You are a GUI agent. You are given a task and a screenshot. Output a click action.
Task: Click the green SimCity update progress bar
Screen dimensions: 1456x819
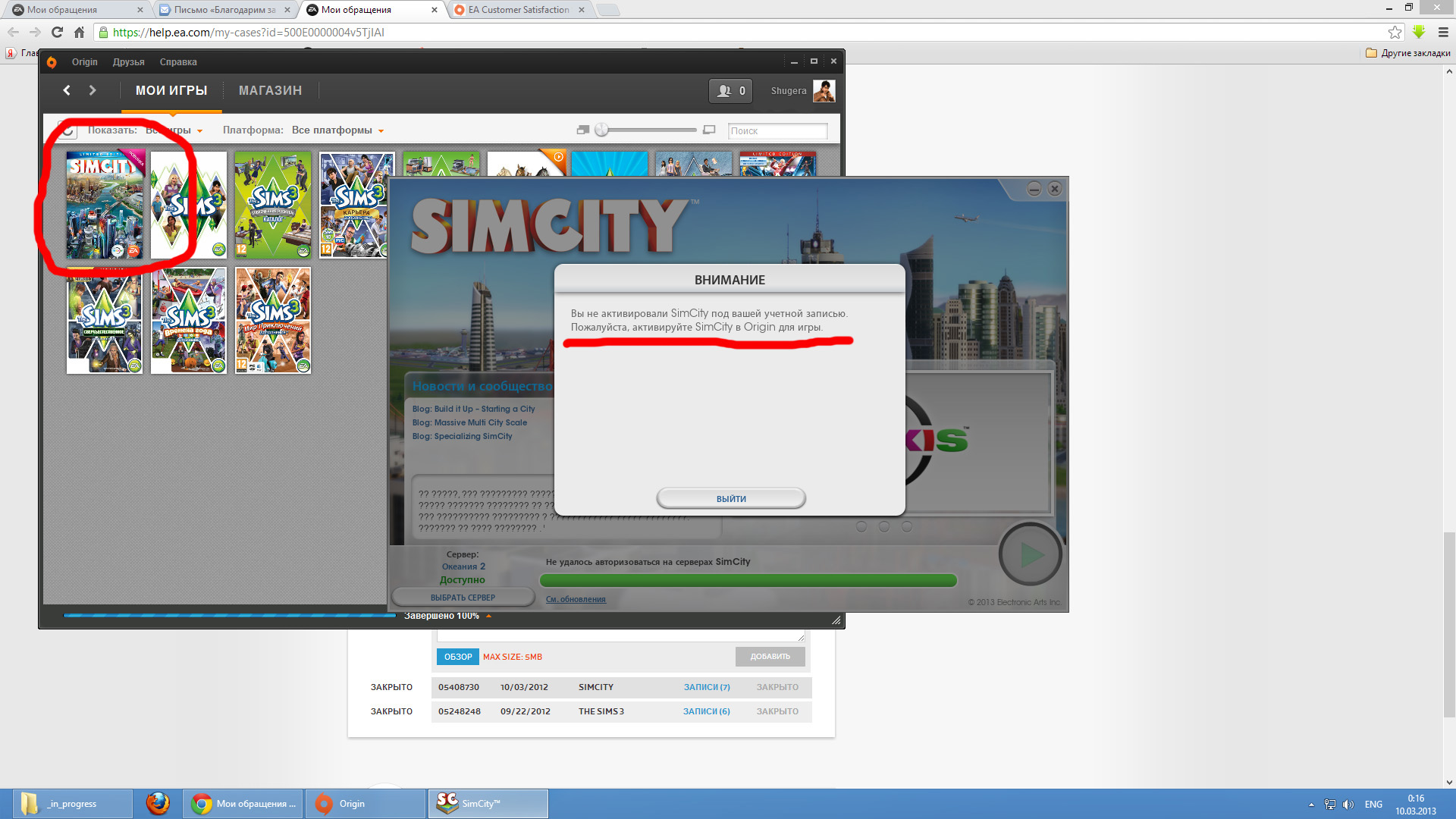748,581
